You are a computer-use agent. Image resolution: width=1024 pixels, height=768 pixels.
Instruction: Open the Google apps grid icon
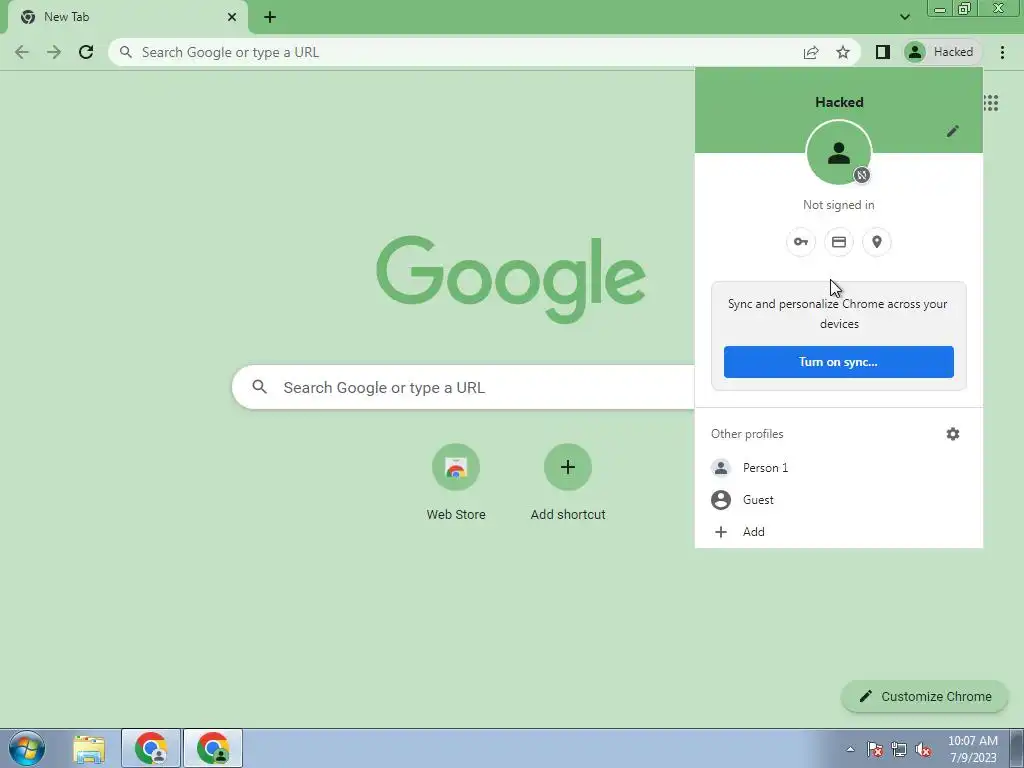(991, 103)
